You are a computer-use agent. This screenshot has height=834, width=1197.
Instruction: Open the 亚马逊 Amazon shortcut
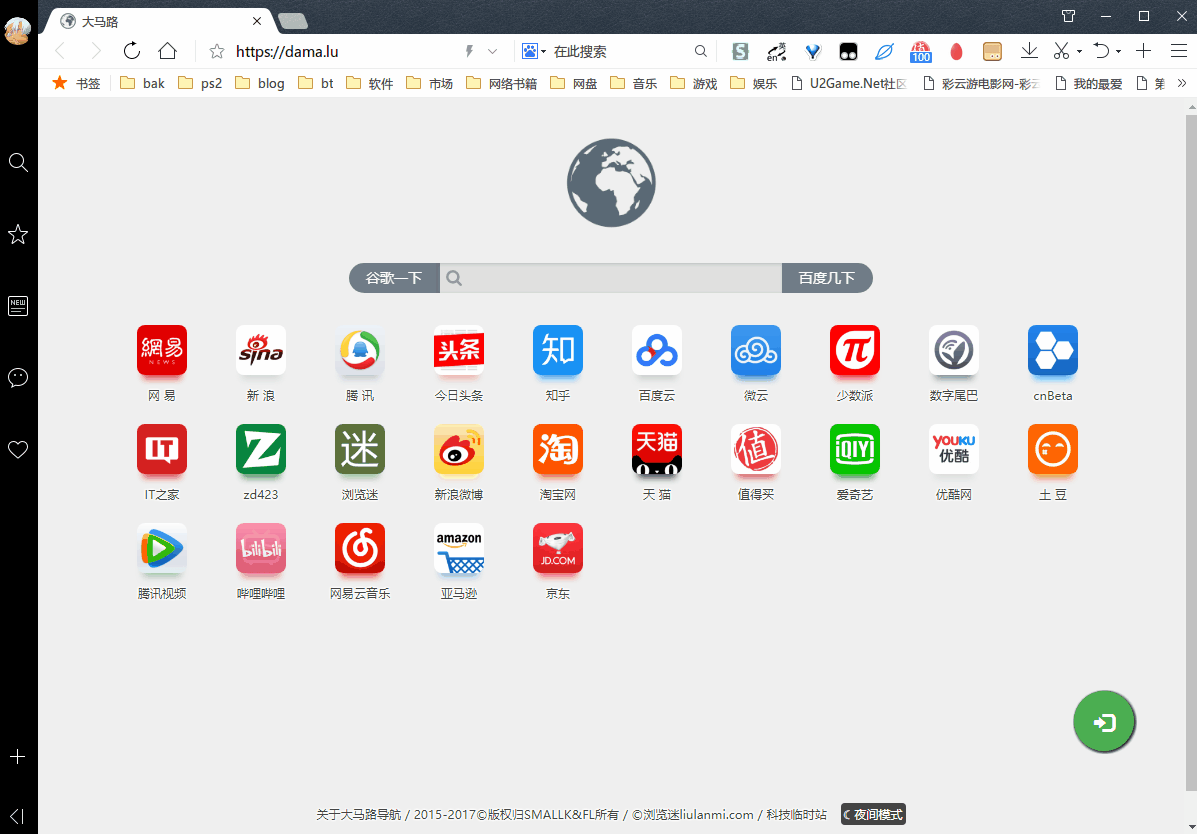(459, 548)
